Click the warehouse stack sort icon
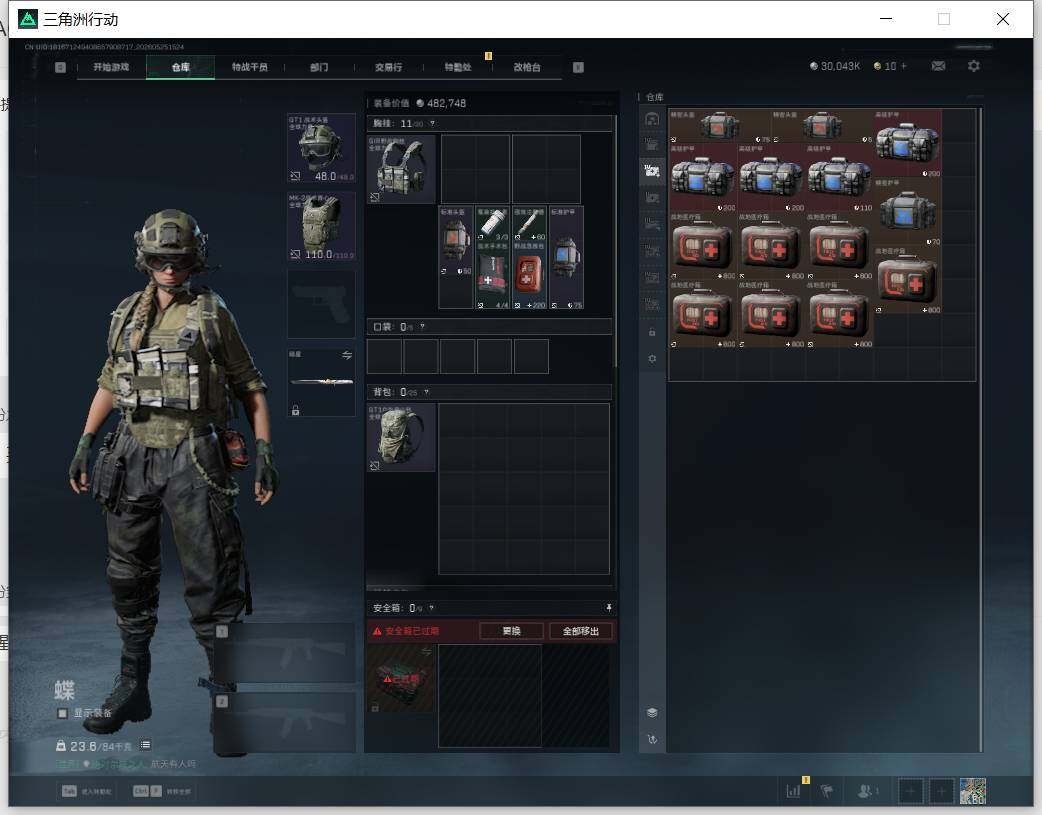The height and width of the screenshot is (815, 1042). 653,713
